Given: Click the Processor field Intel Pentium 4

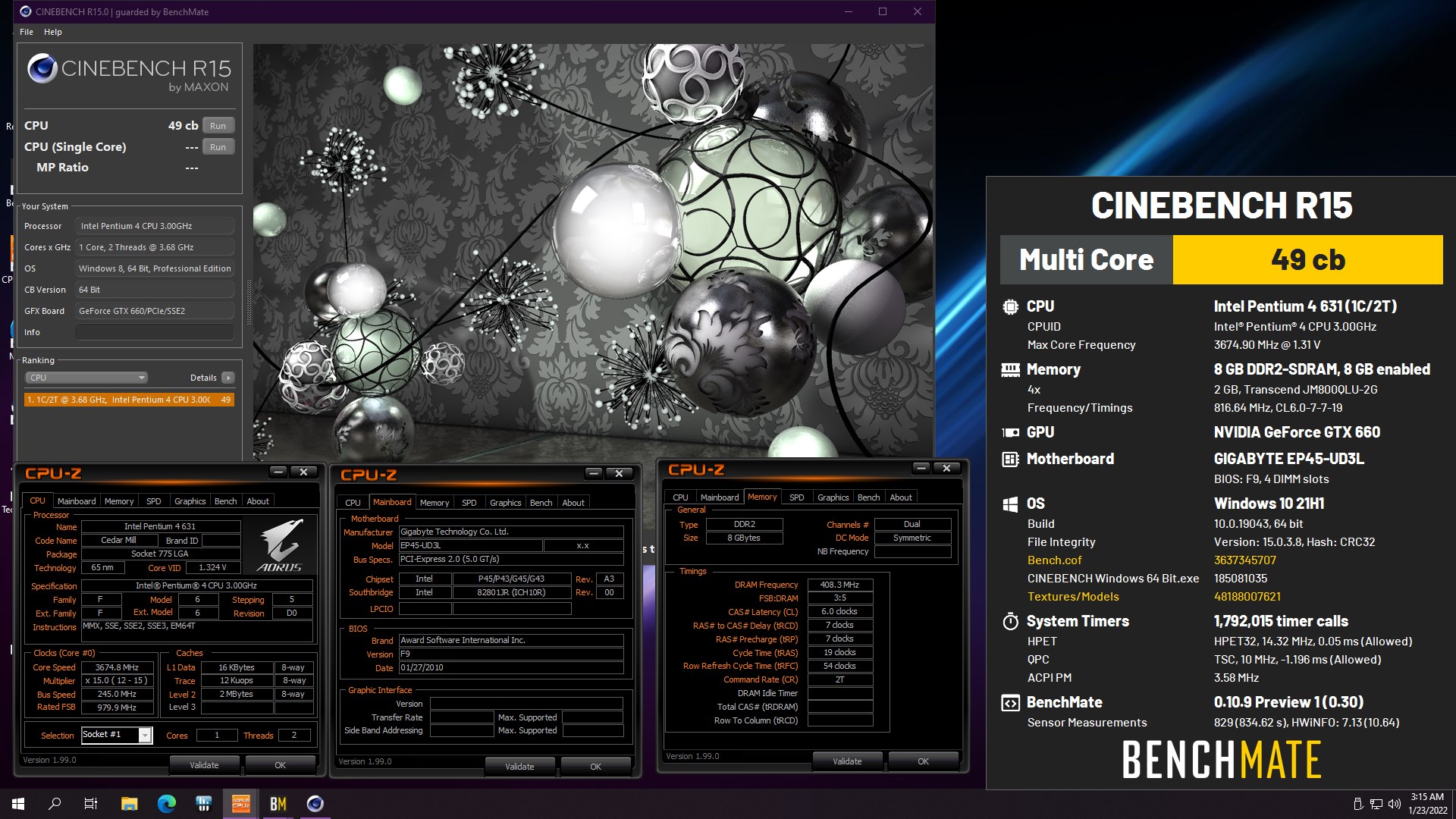Looking at the screenshot, I should (155, 226).
